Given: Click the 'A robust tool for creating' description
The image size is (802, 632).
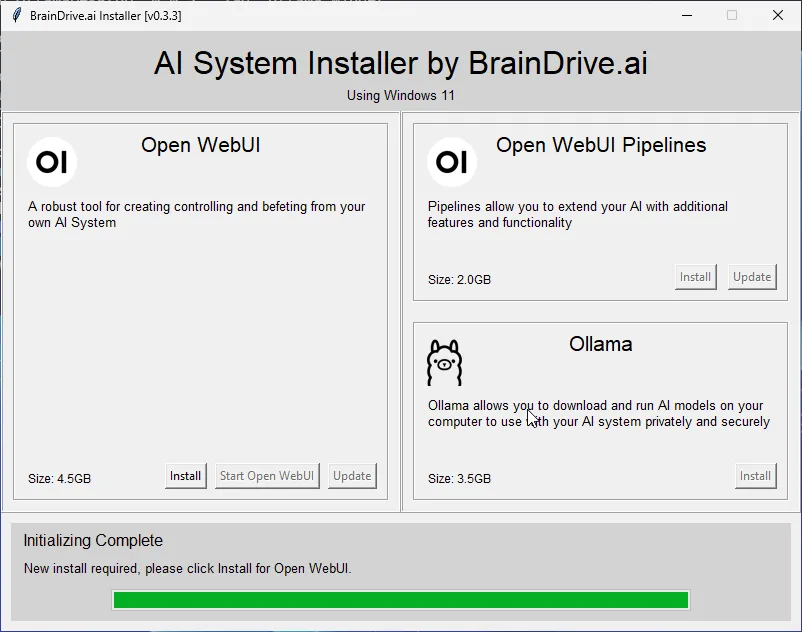Looking at the screenshot, I should pos(196,215).
